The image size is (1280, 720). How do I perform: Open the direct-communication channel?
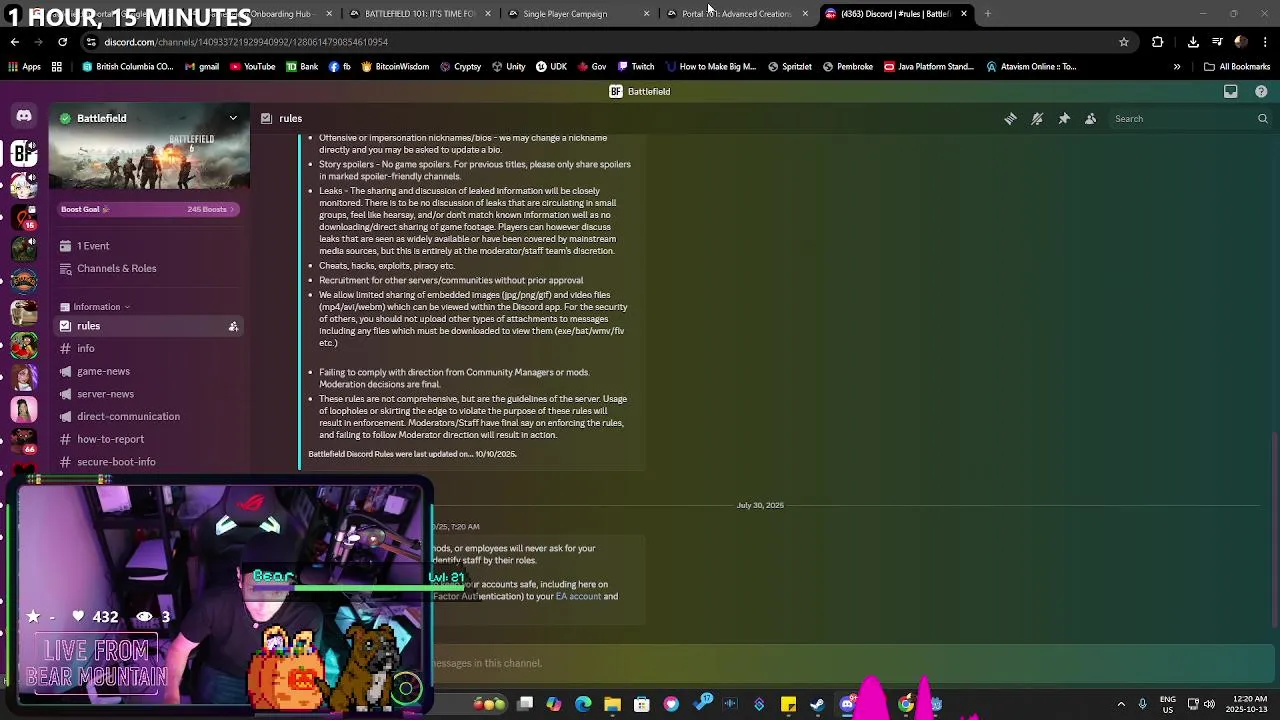pos(148,417)
